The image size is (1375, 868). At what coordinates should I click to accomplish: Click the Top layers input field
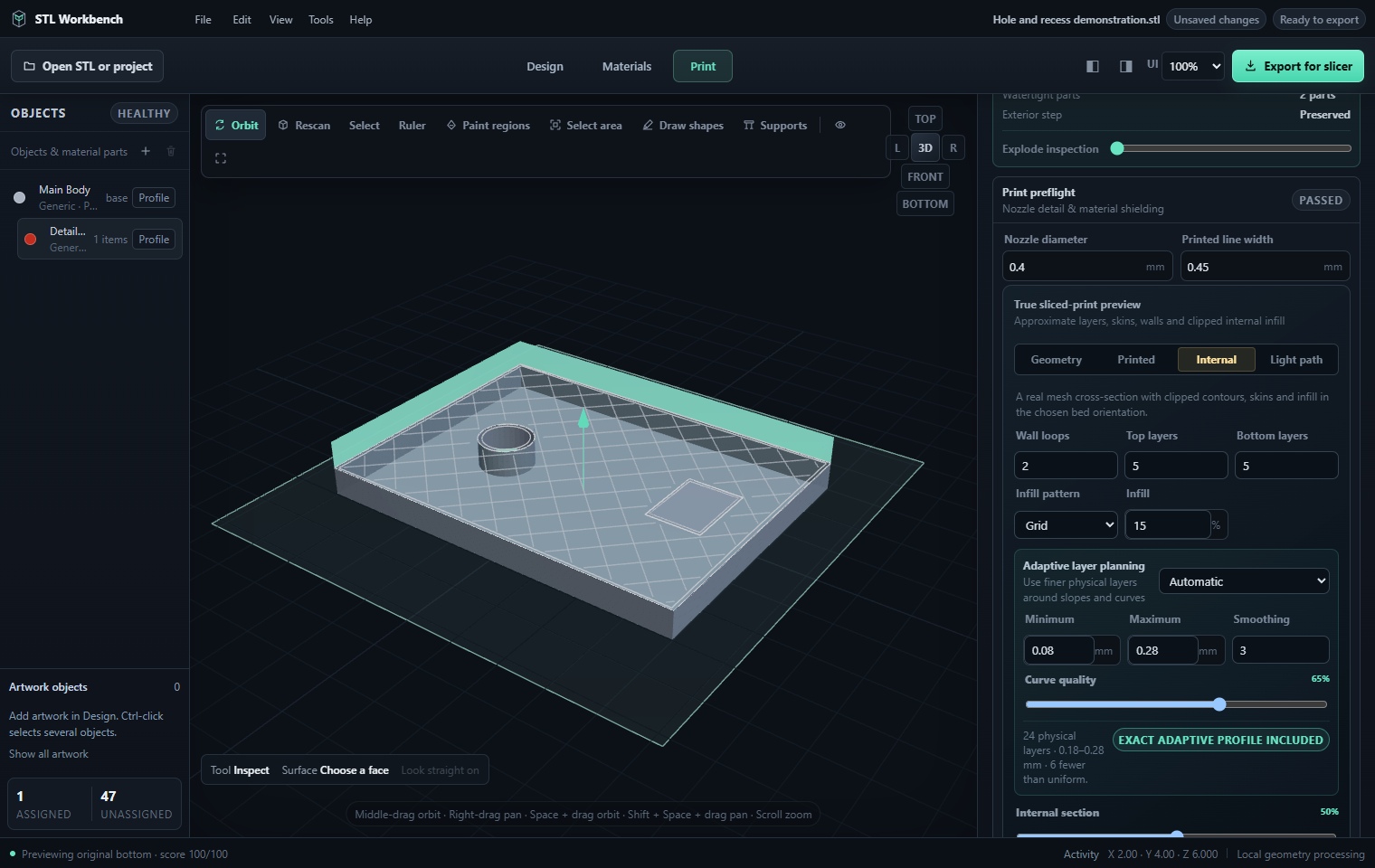(x=1177, y=466)
